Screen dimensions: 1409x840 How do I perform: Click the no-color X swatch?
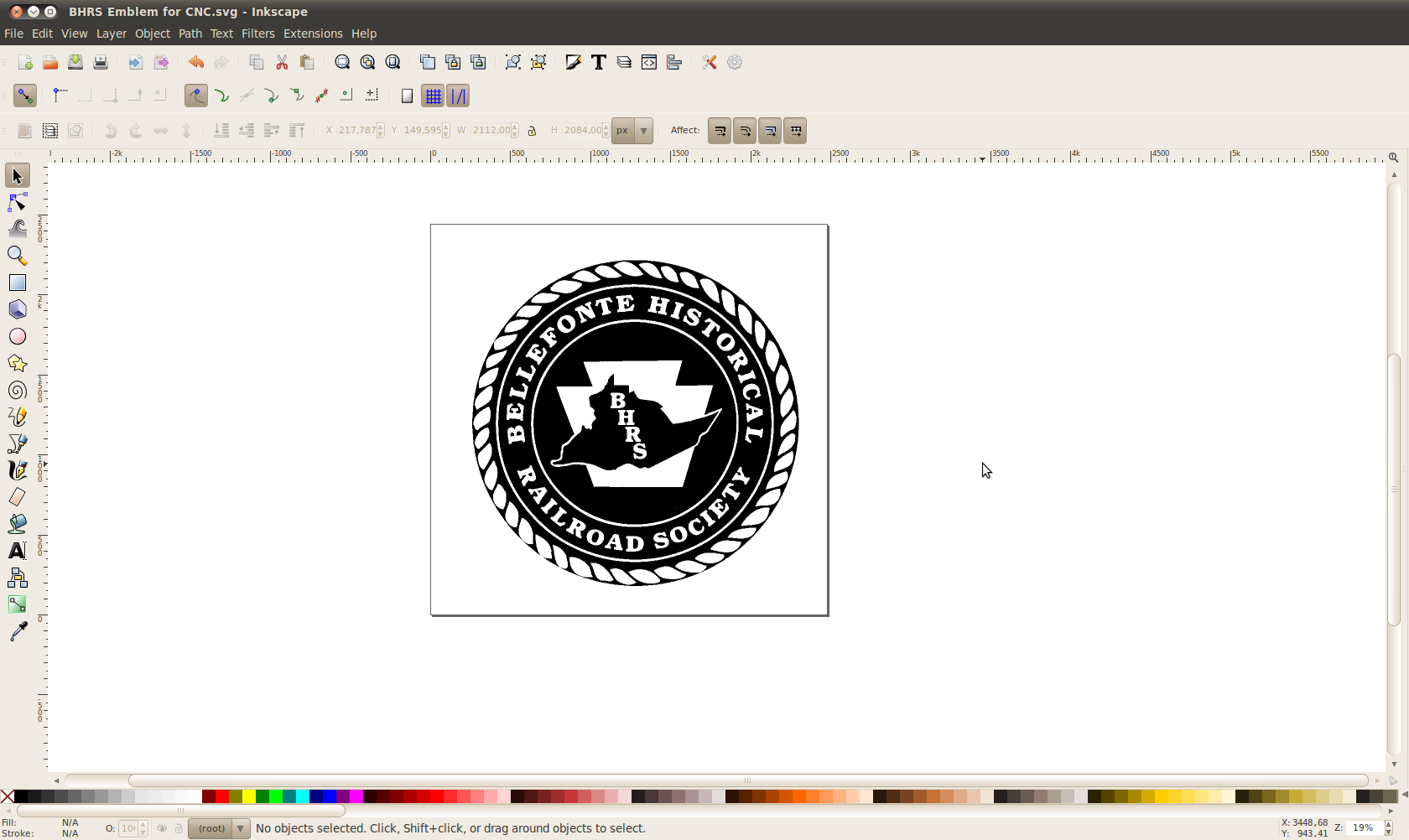[8, 796]
